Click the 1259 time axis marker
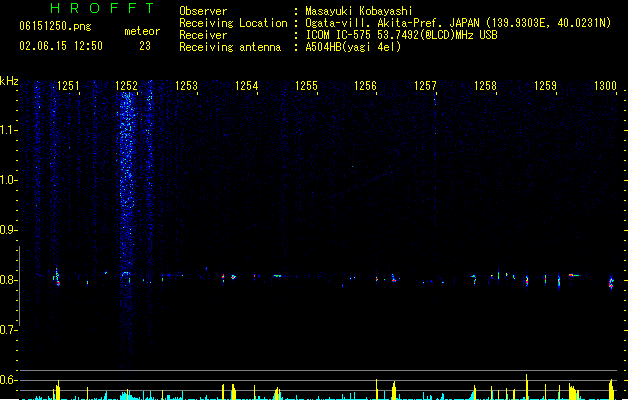Image resolution: width=629 pixels, height=400 pixels. [x=546, y=86]
